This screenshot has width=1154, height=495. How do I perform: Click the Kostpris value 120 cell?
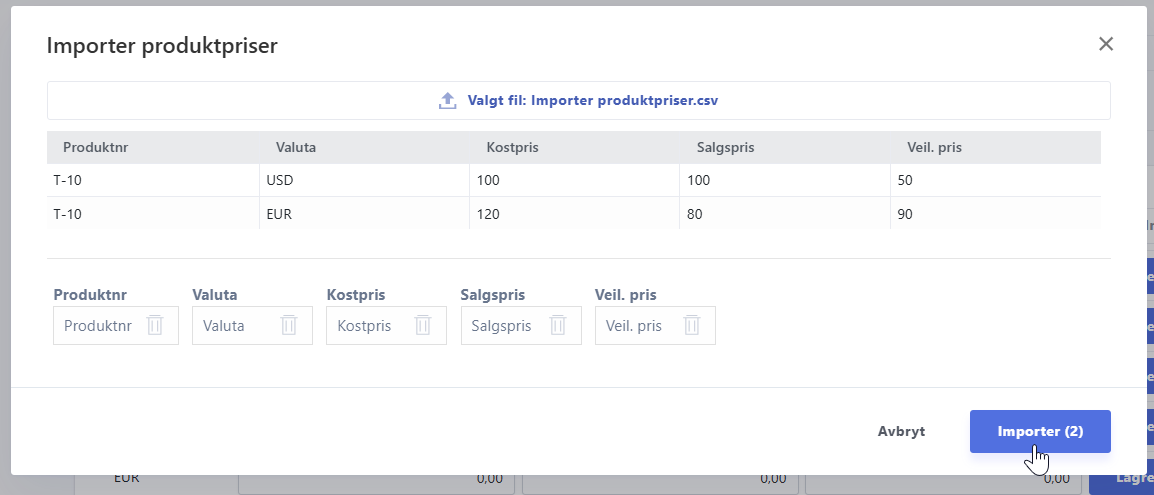[573, 214]
